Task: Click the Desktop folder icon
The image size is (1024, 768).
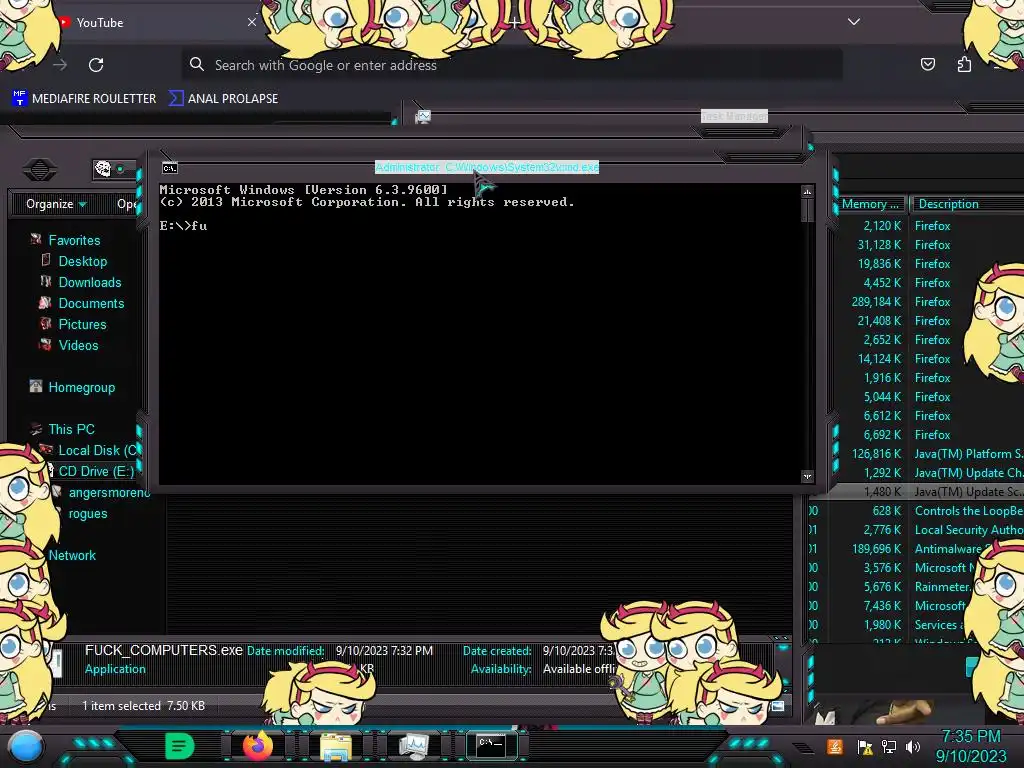Action: tap(46, 260)
